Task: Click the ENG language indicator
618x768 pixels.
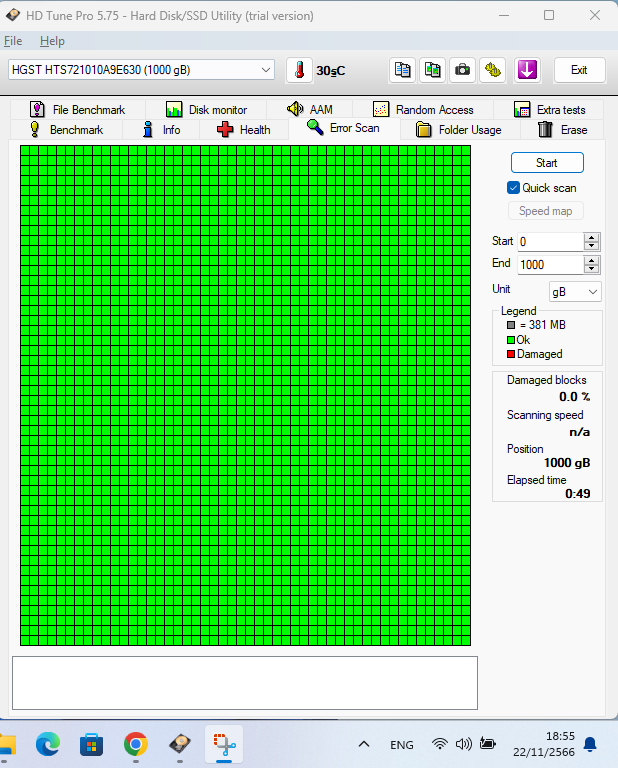Action: [402, 745]
